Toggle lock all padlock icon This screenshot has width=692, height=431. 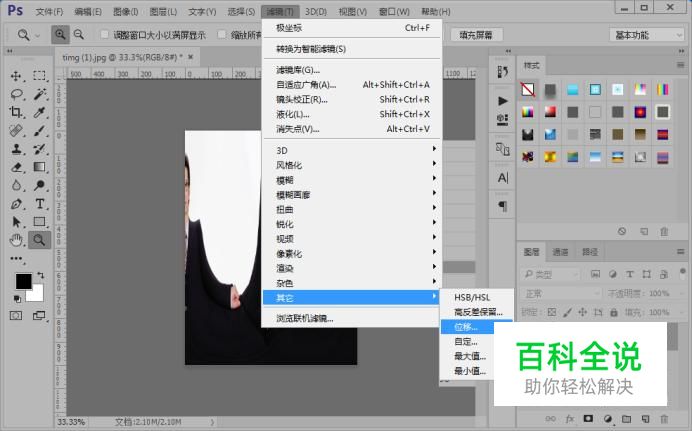(613, 312)
